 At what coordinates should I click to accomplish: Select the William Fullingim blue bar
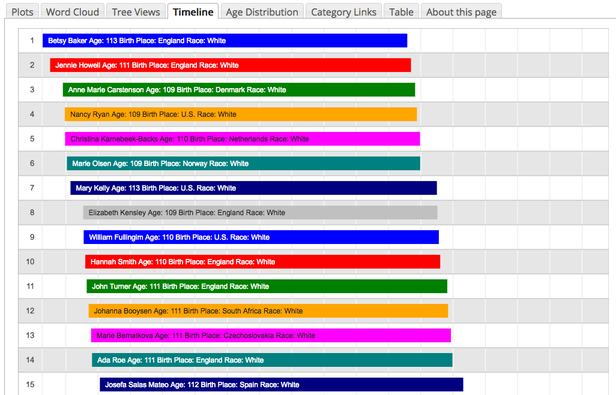261,237
